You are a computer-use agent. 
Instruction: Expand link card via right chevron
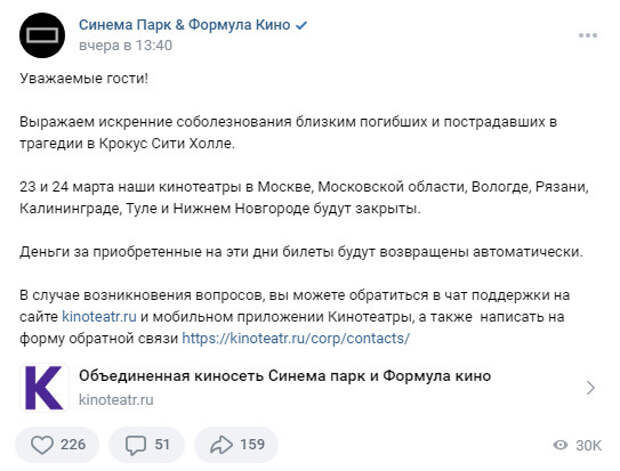pos(590,388)
